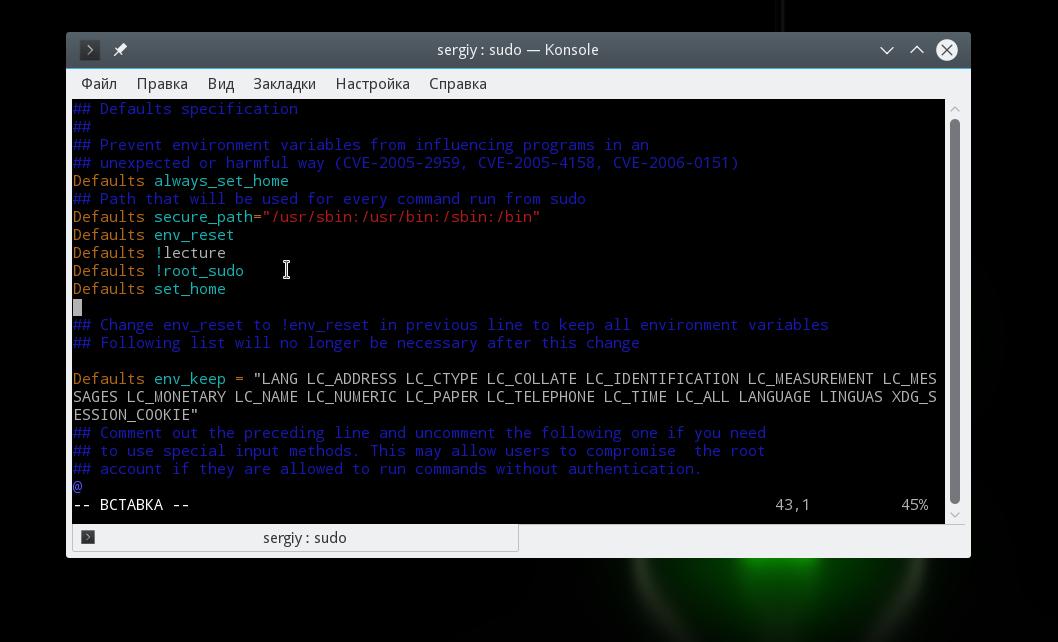Click the vertical scrollbar handle

point(955,311)
